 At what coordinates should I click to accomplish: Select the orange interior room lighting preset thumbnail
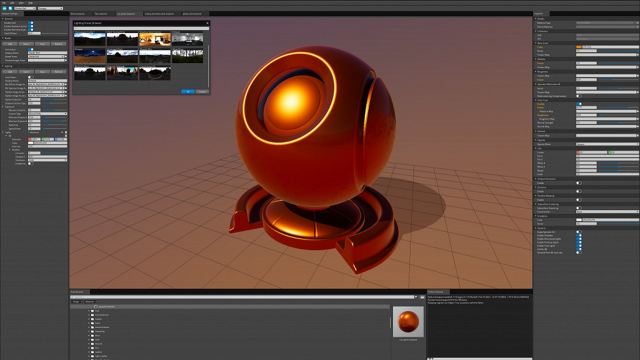tap(155, 40)
